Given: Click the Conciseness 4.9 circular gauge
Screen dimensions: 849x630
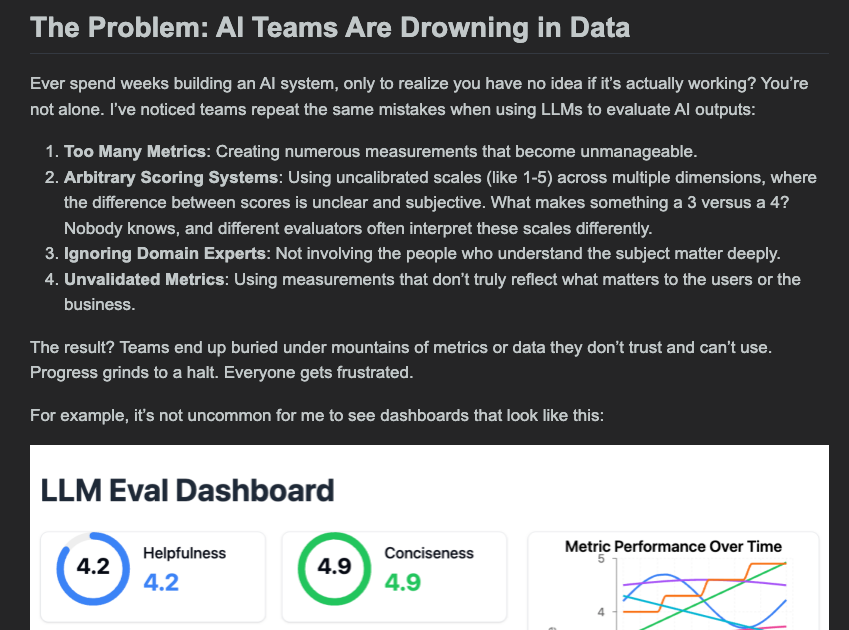Looking at the screenshot, I should [x=334, y=567].
